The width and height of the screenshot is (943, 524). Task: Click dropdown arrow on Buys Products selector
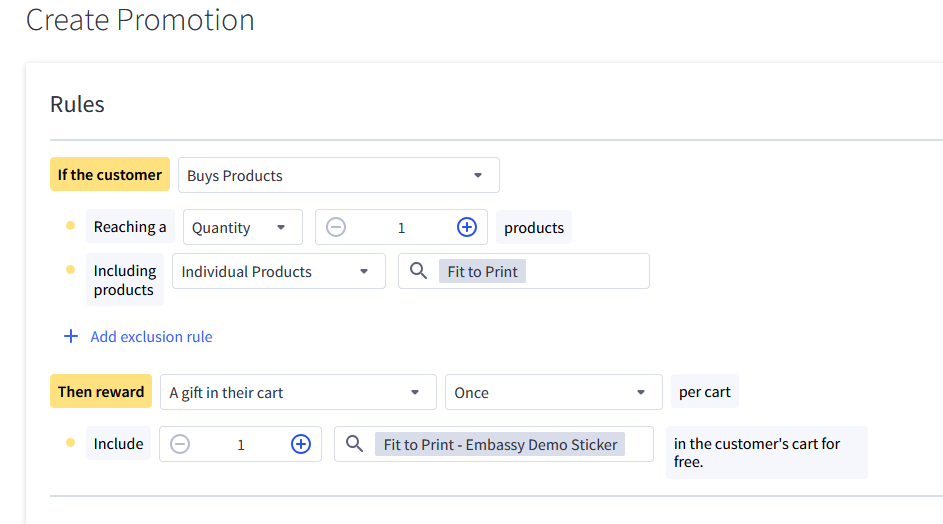[478, 176]
